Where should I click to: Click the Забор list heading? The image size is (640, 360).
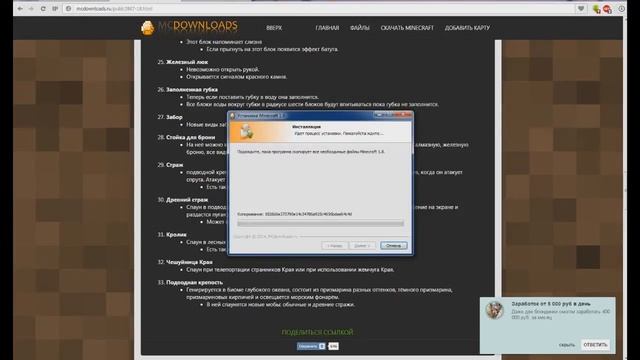(x=174, y=117)
